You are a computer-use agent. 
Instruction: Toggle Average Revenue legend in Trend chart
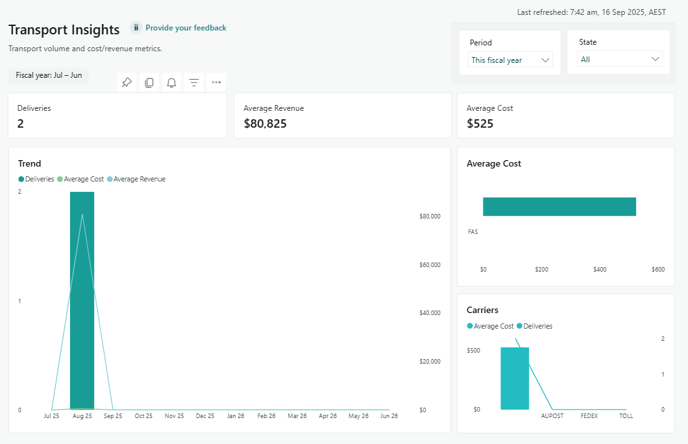[x=136, y=179]
